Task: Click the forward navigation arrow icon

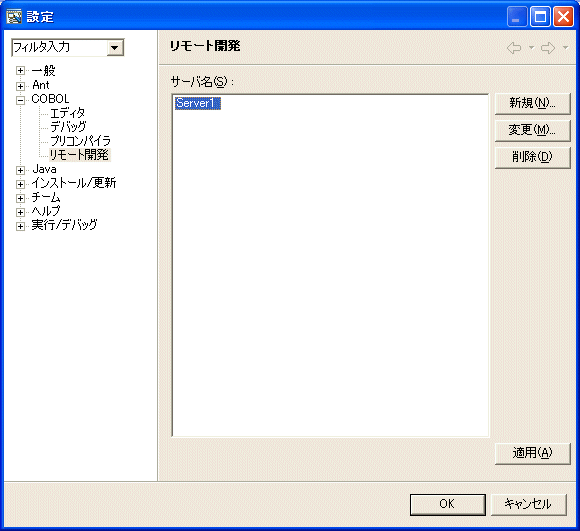Action: [548, 48]
